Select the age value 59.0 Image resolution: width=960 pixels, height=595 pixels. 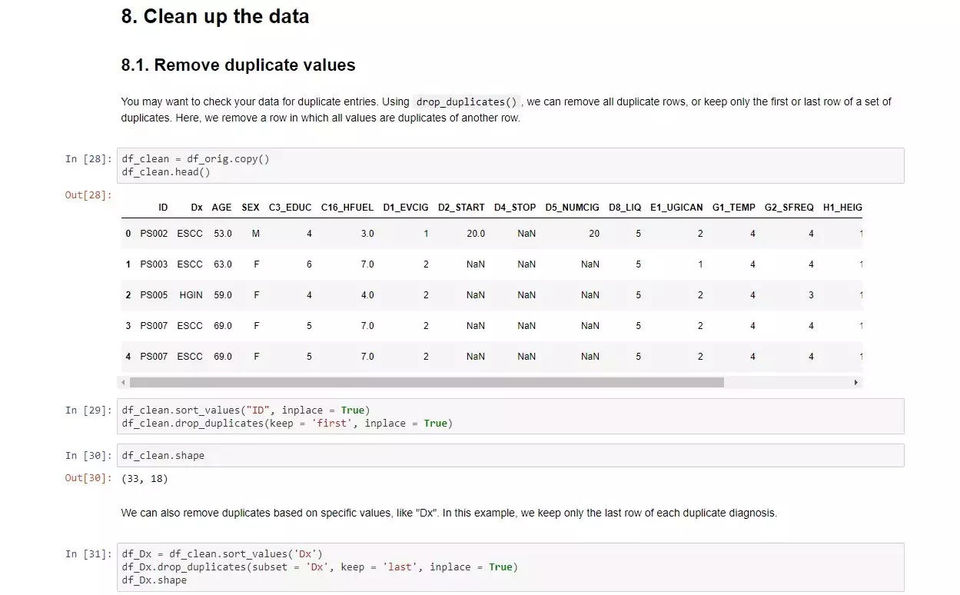pos(223,295)
